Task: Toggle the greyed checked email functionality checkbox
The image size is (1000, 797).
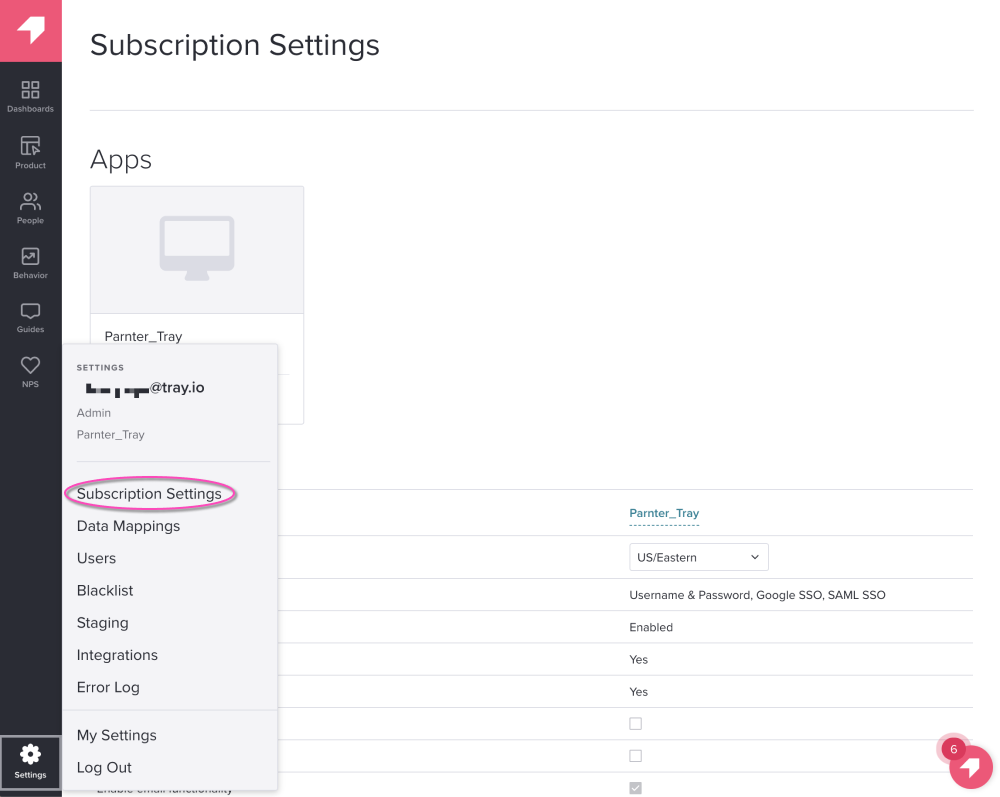Action: tap(635, 788)
